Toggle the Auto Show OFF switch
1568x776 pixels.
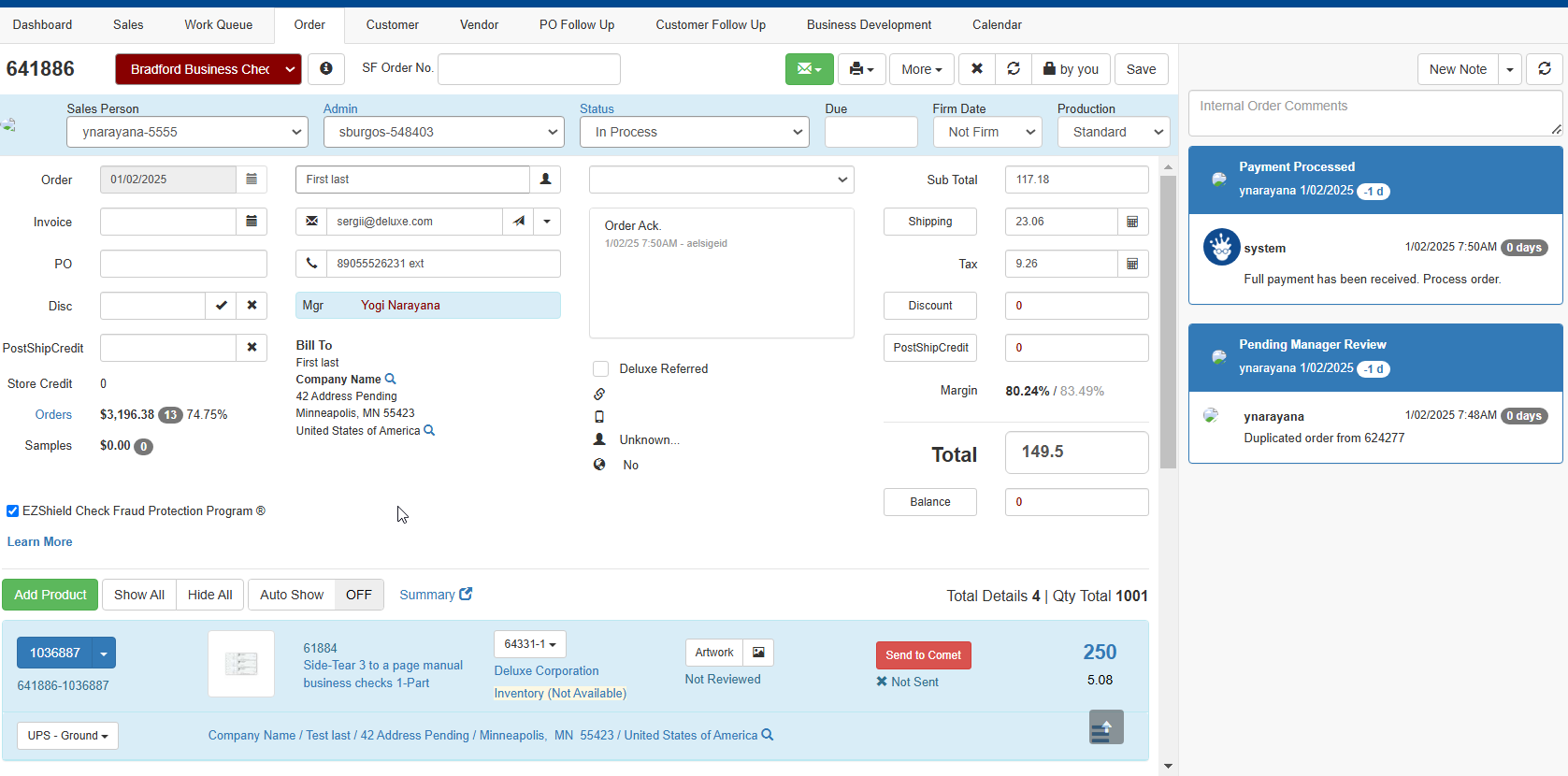click(358, 595)
